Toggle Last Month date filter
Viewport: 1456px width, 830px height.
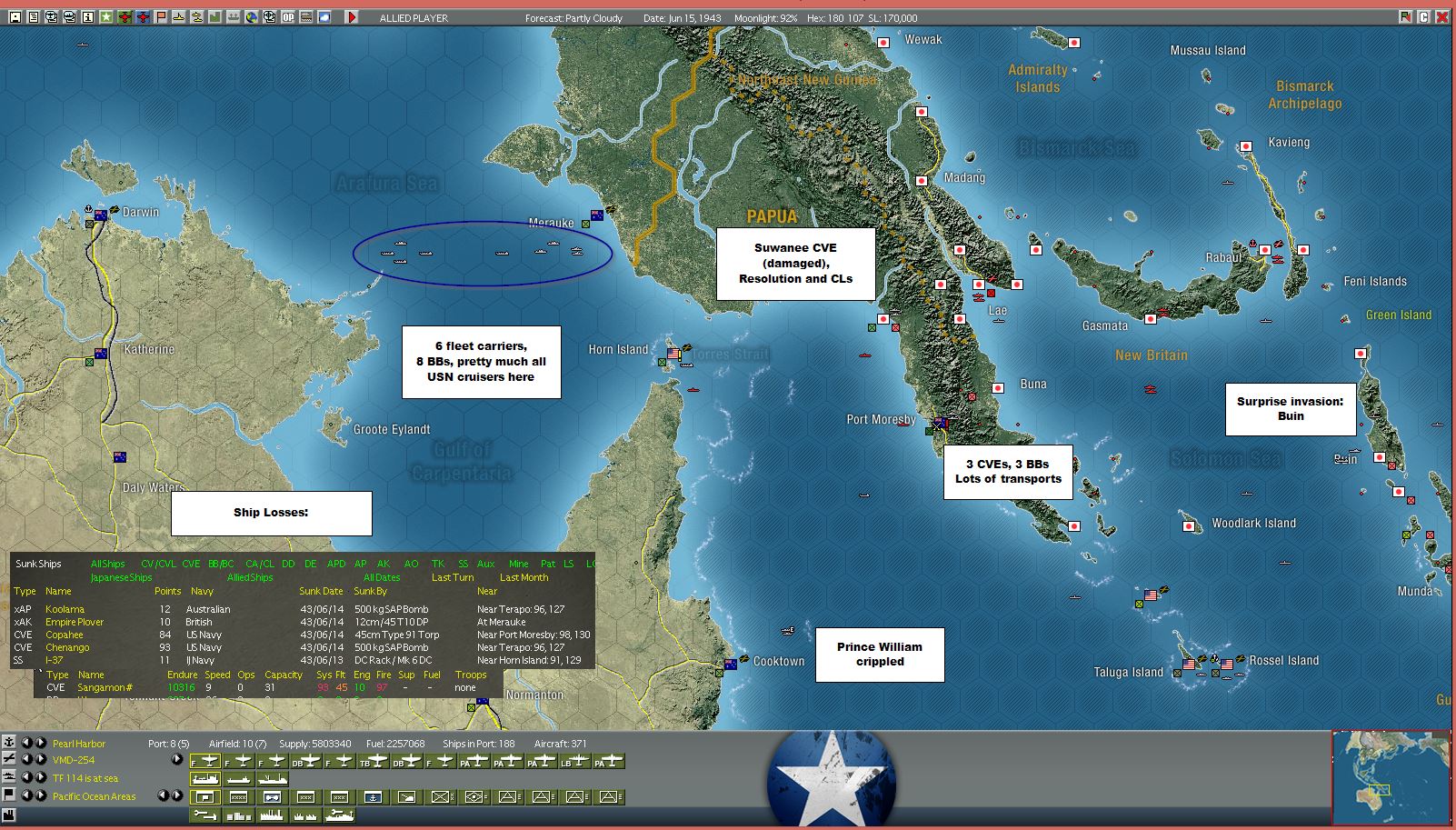[524, 577]
